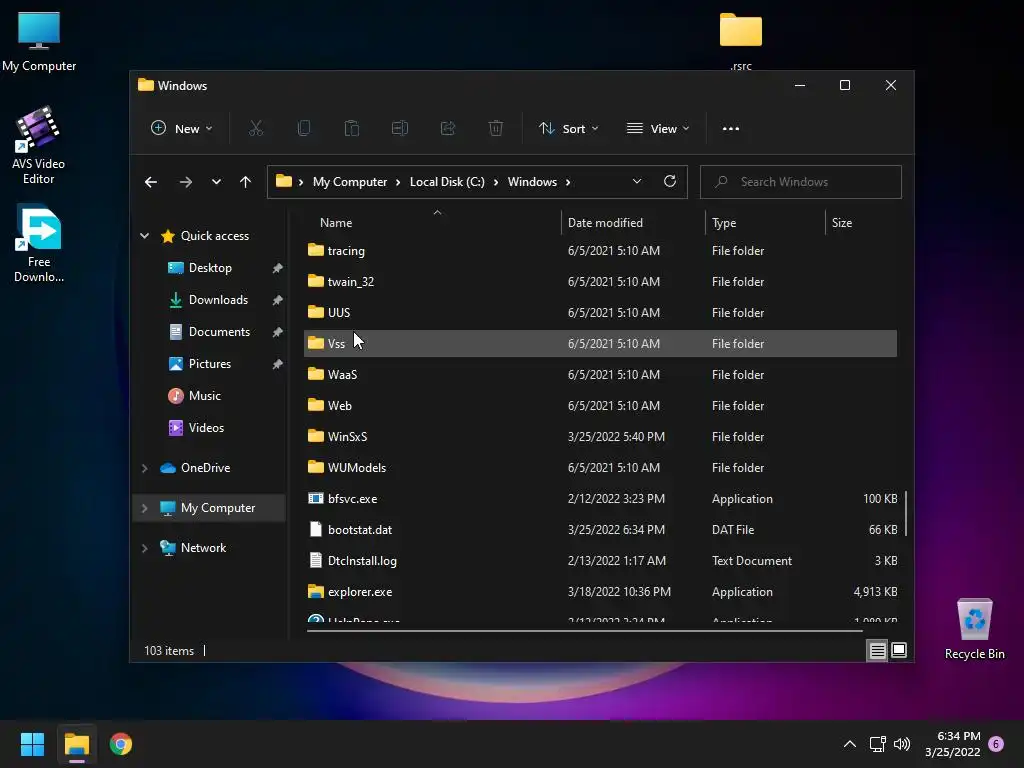The width and height of the screenshot is (1024, 768).
Task: Click Local Disk (C:) breadcrumb
Action: [x=447, y=182]
